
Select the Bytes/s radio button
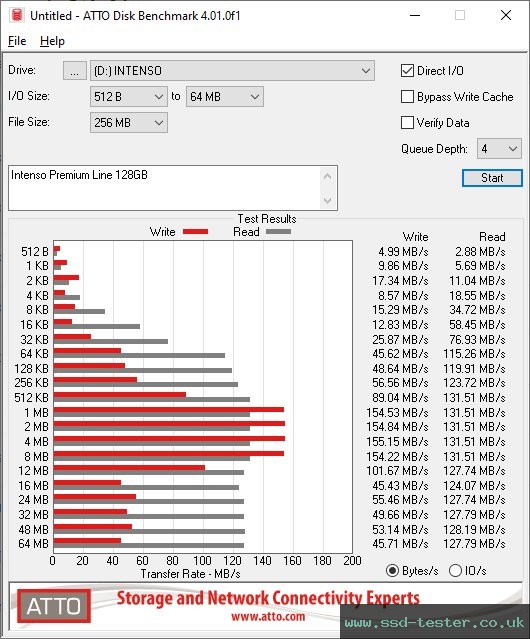(x=392, y=571)
